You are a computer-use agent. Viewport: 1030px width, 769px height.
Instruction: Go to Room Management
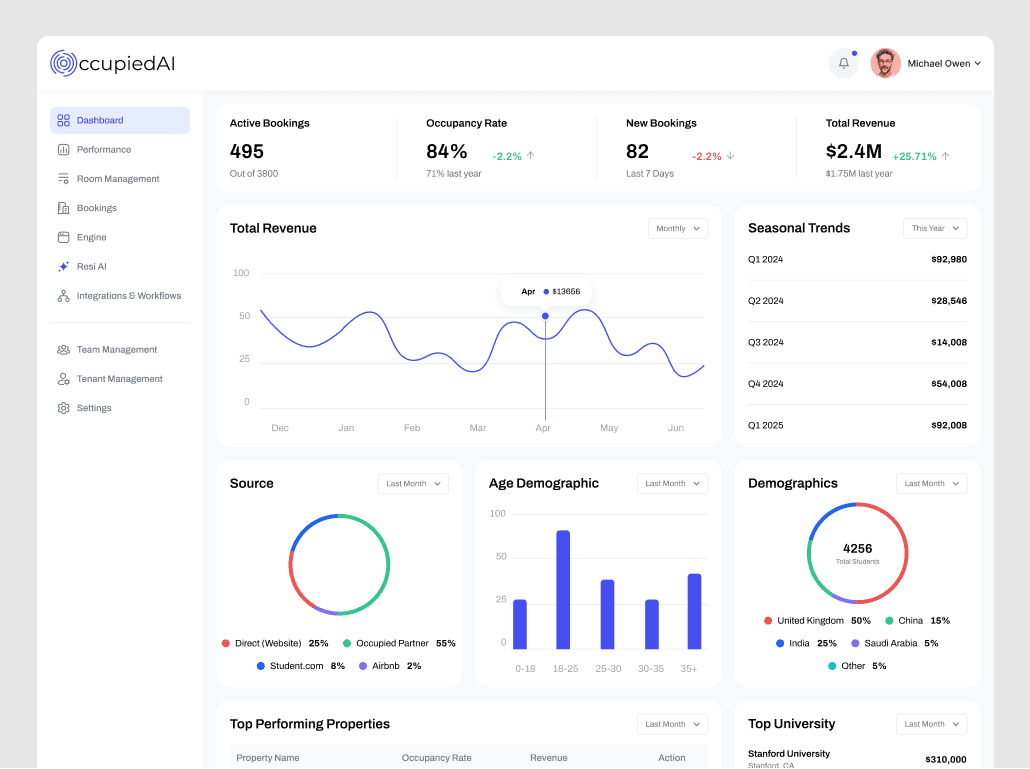120,179
